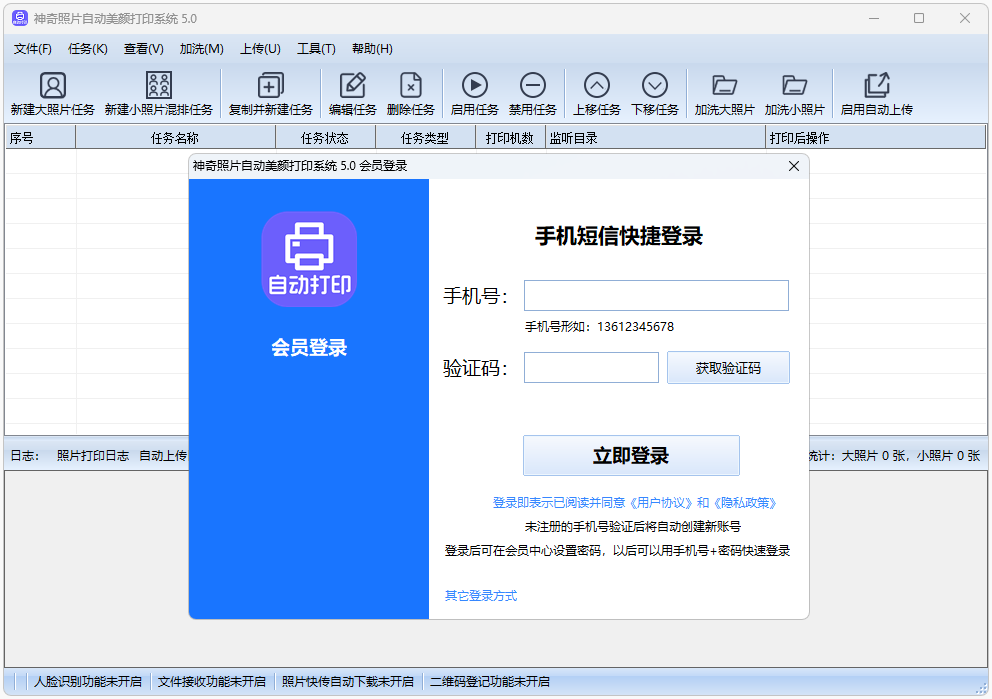Click the 手机号 phone number input field
This screenshot has width=992, height=699.
click(656, 295)
